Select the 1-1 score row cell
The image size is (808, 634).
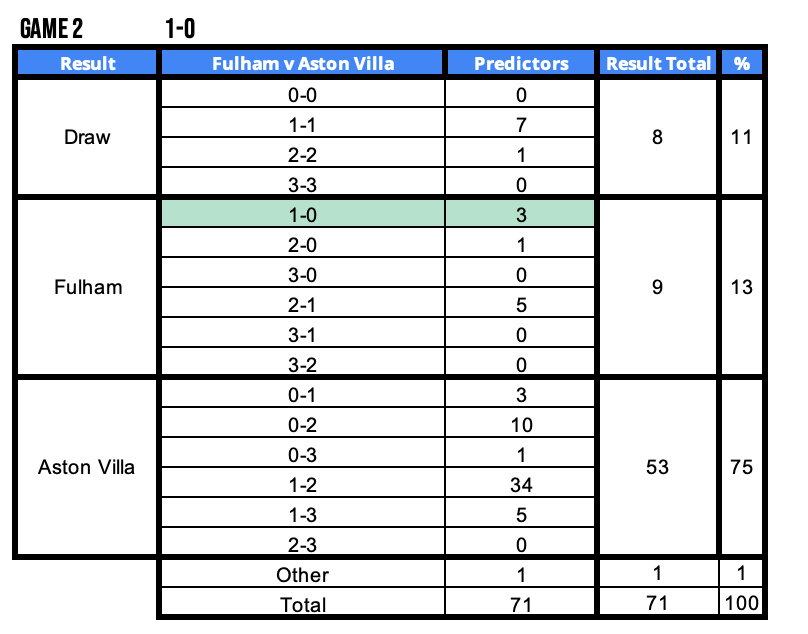coord(302,126)
